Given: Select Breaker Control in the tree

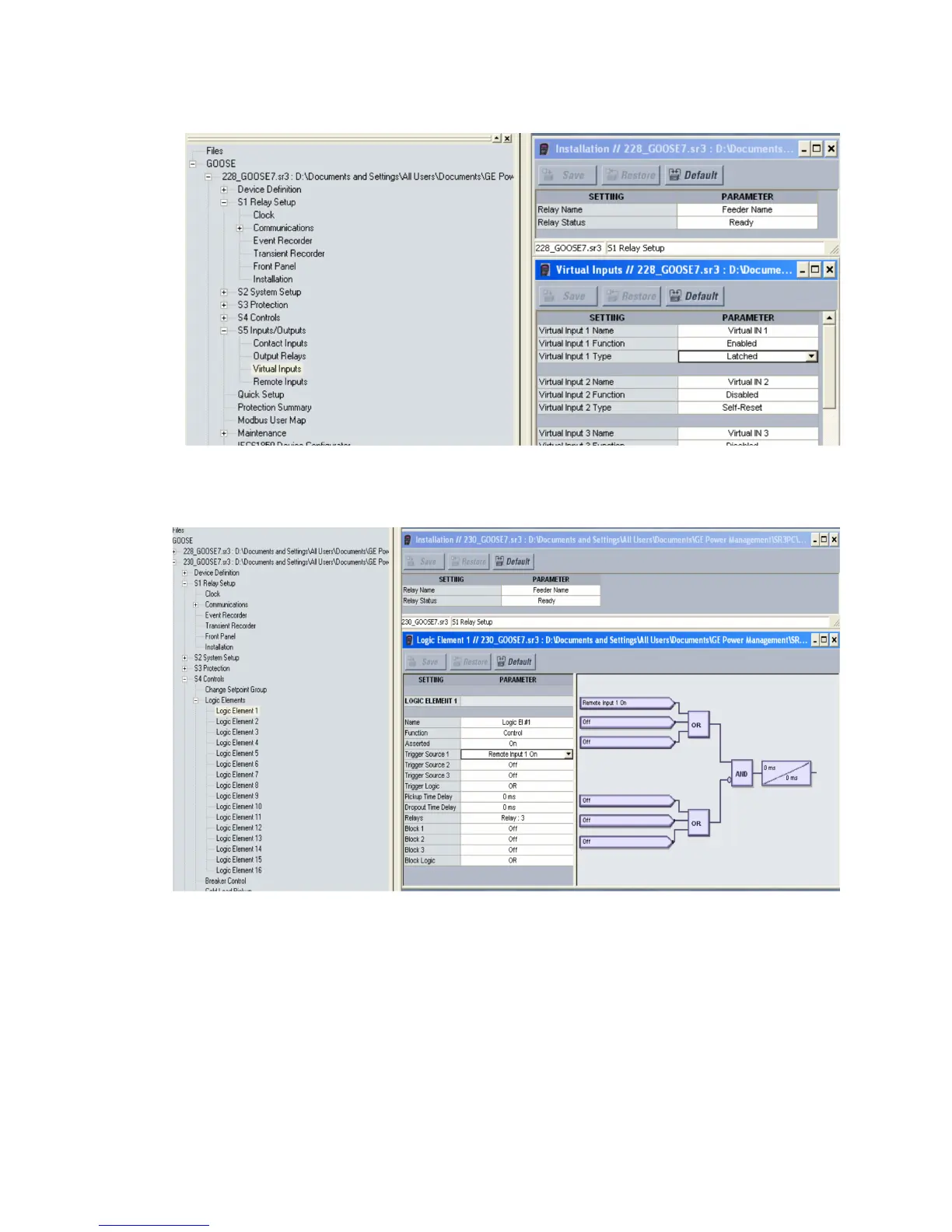Looking at the screenshot, I should point(226,881).
